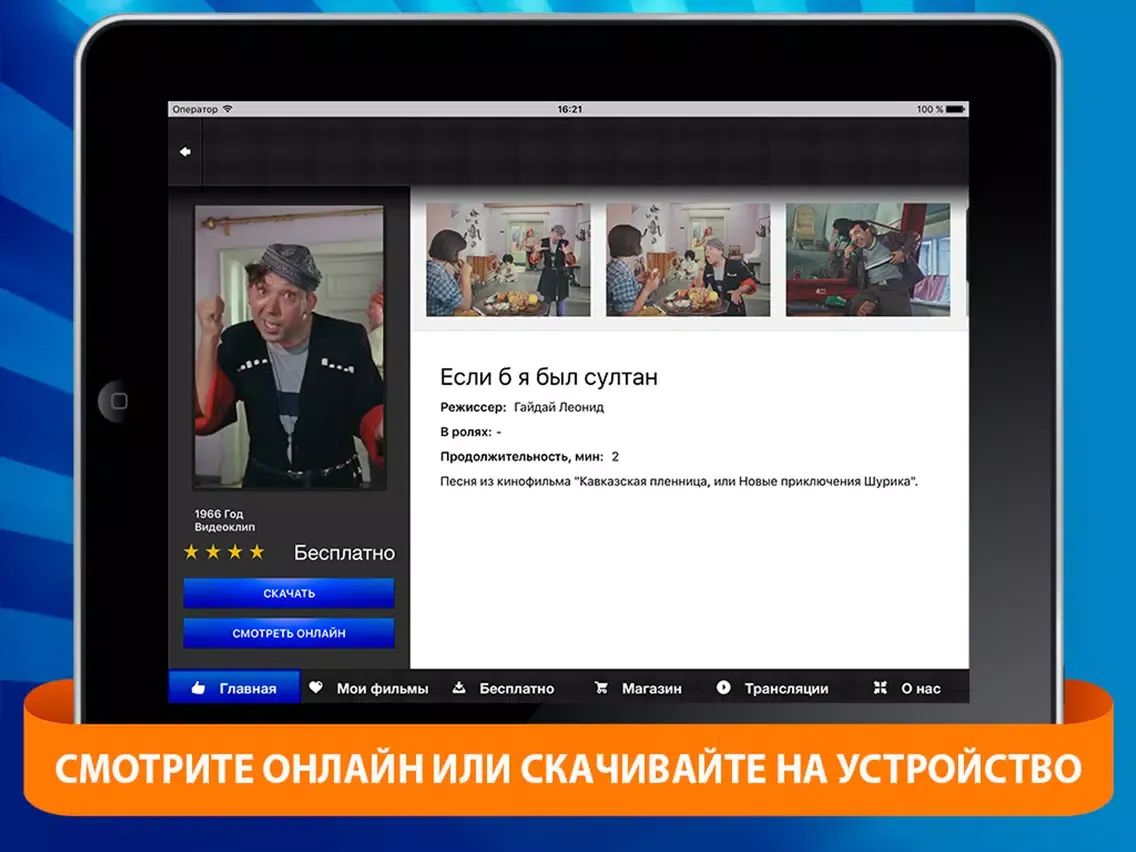Viewport: 1136px width, 852px height.
Task: Select the Продолжительность, мин value
Action: pyautogui.click(x=615, y=456)
